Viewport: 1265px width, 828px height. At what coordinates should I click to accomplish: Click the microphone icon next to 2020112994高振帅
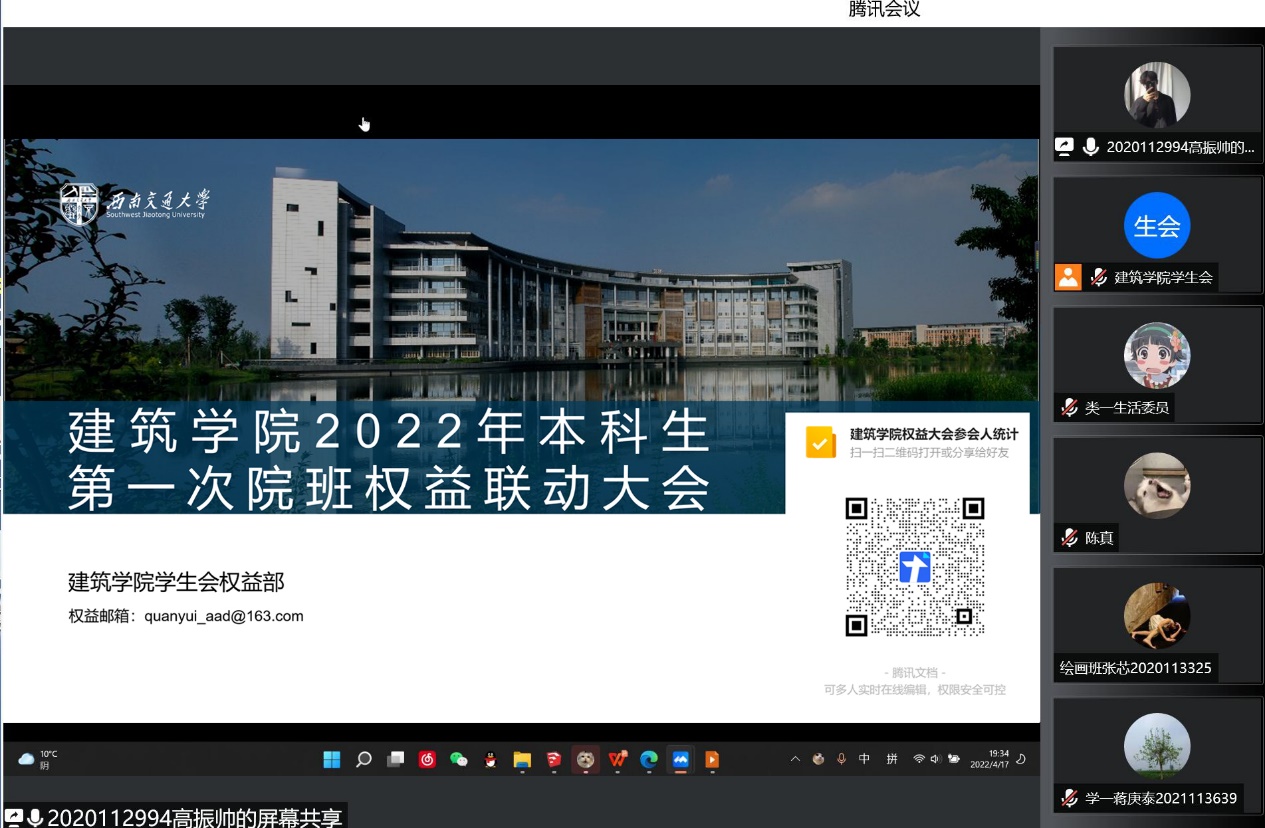(1090, 147)
